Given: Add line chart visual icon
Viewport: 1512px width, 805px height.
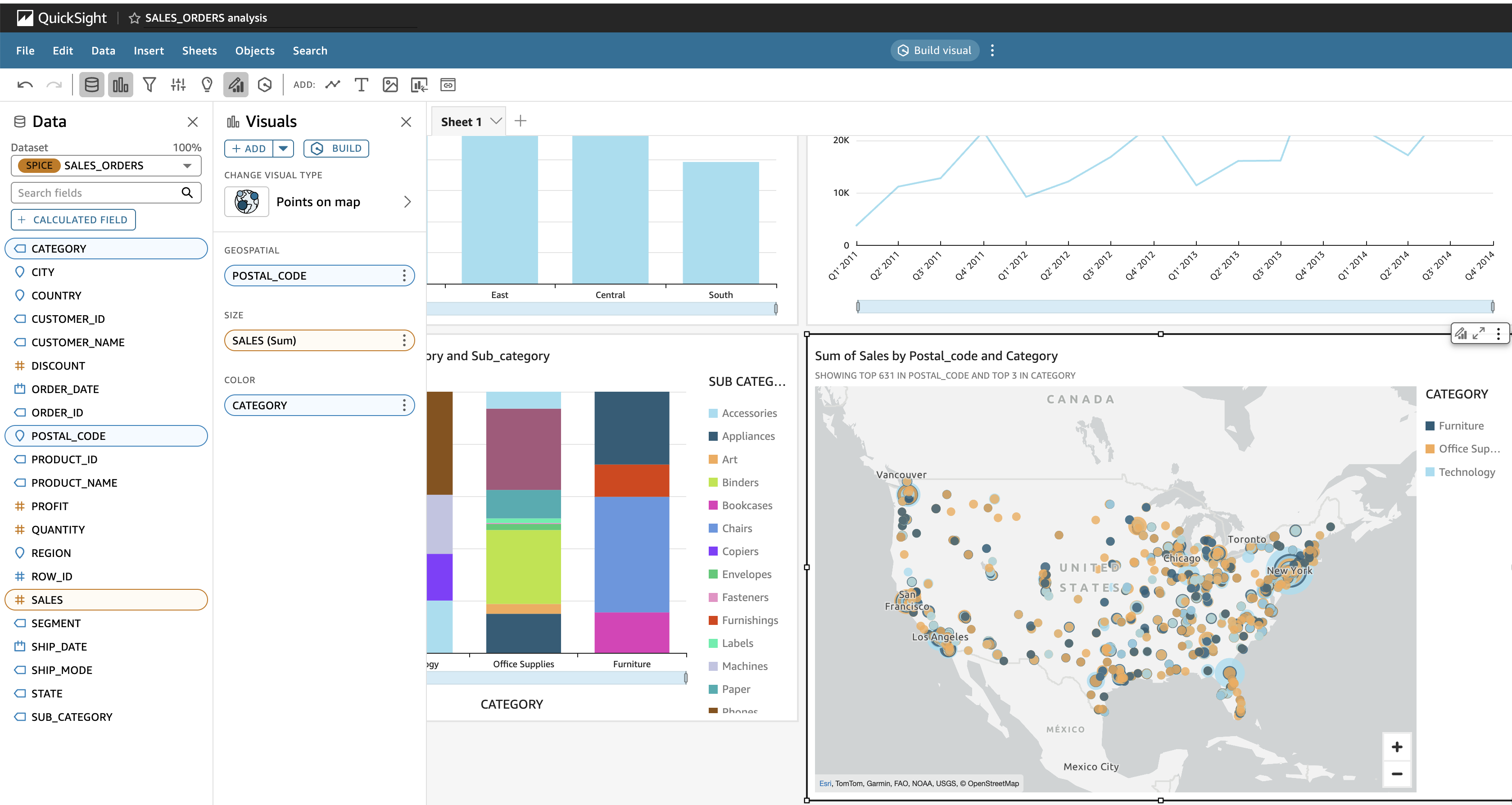Looking at the screenshot, I should pyautogui.click(x=333, y=85).
